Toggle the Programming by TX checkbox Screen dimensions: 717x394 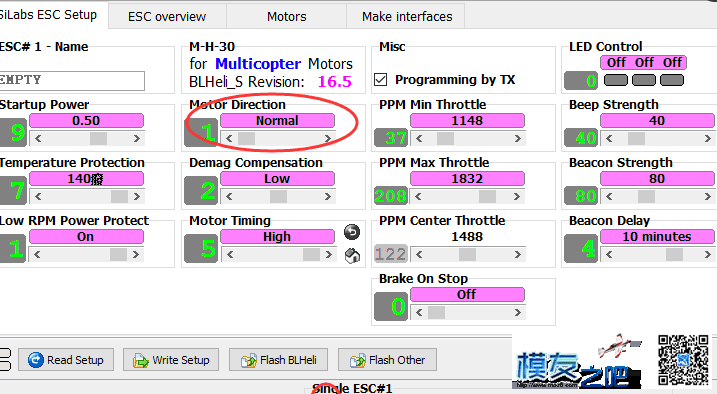click(380, 80)
